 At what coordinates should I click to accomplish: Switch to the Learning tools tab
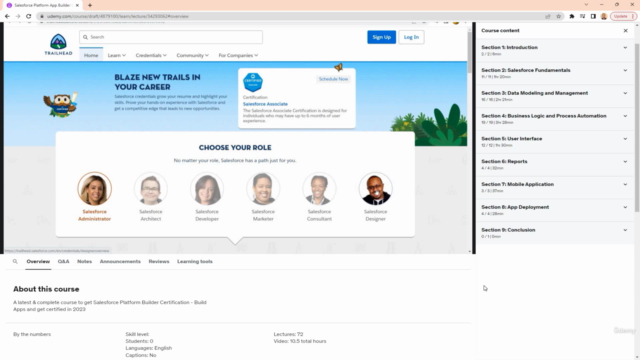(195, 262)
